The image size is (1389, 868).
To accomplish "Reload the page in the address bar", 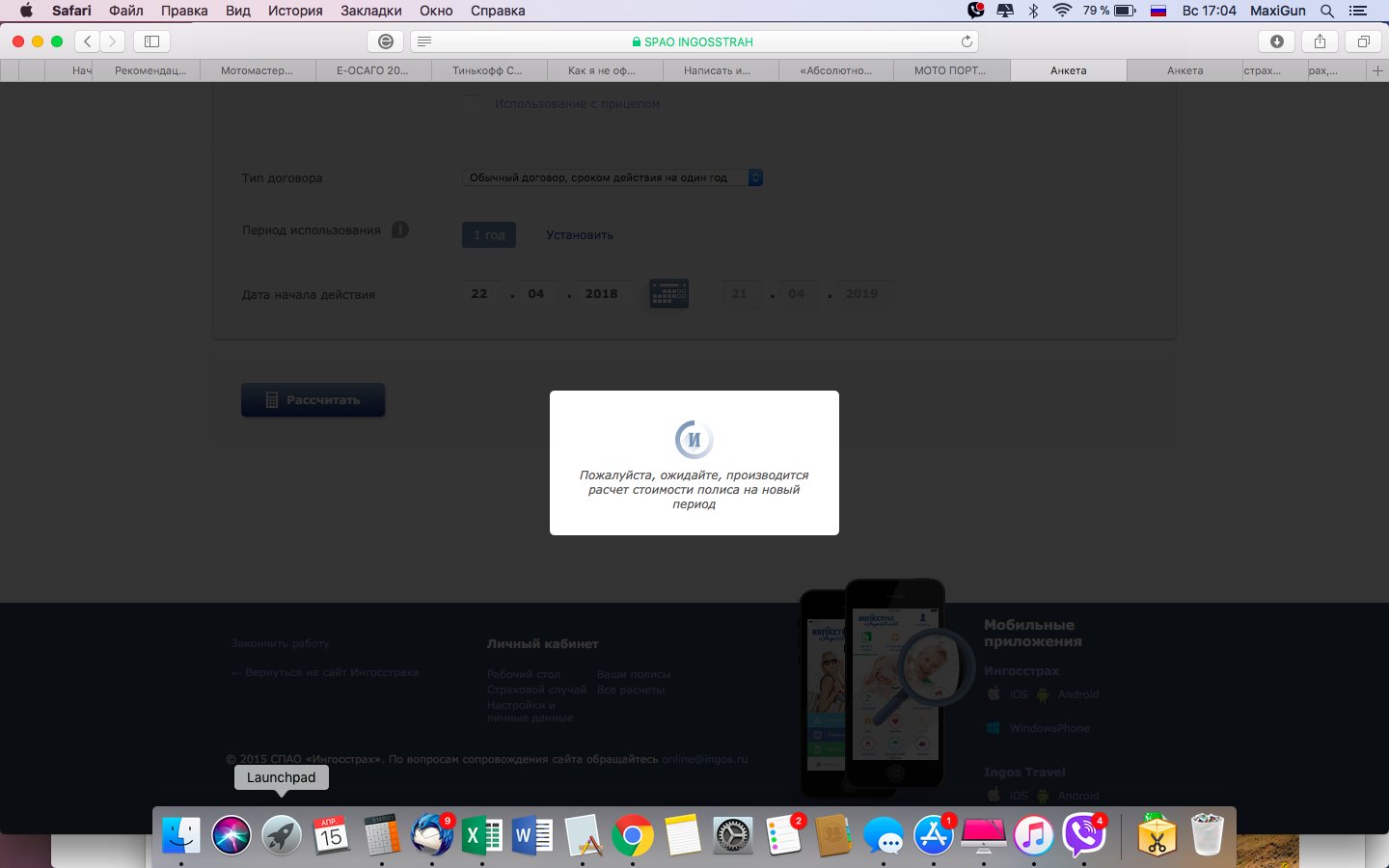I will pyautogui.click(x=967, y=41).
